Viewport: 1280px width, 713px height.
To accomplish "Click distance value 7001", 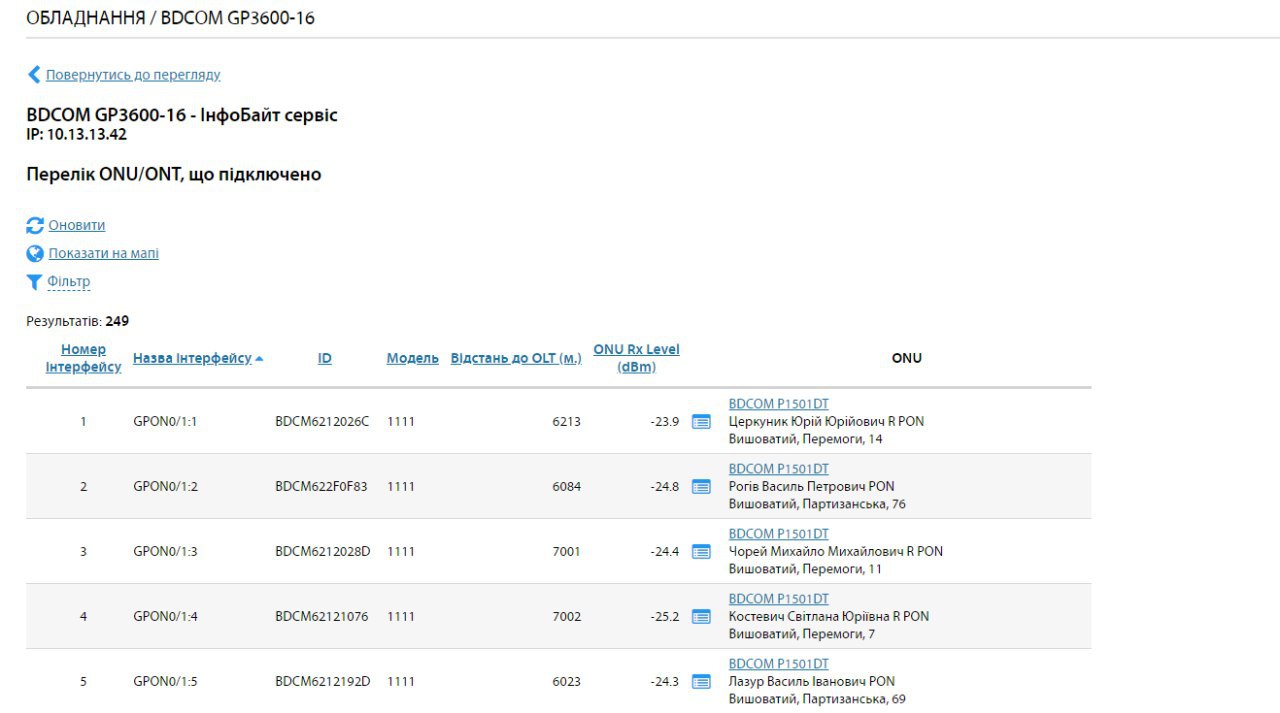I will [566, 552].
